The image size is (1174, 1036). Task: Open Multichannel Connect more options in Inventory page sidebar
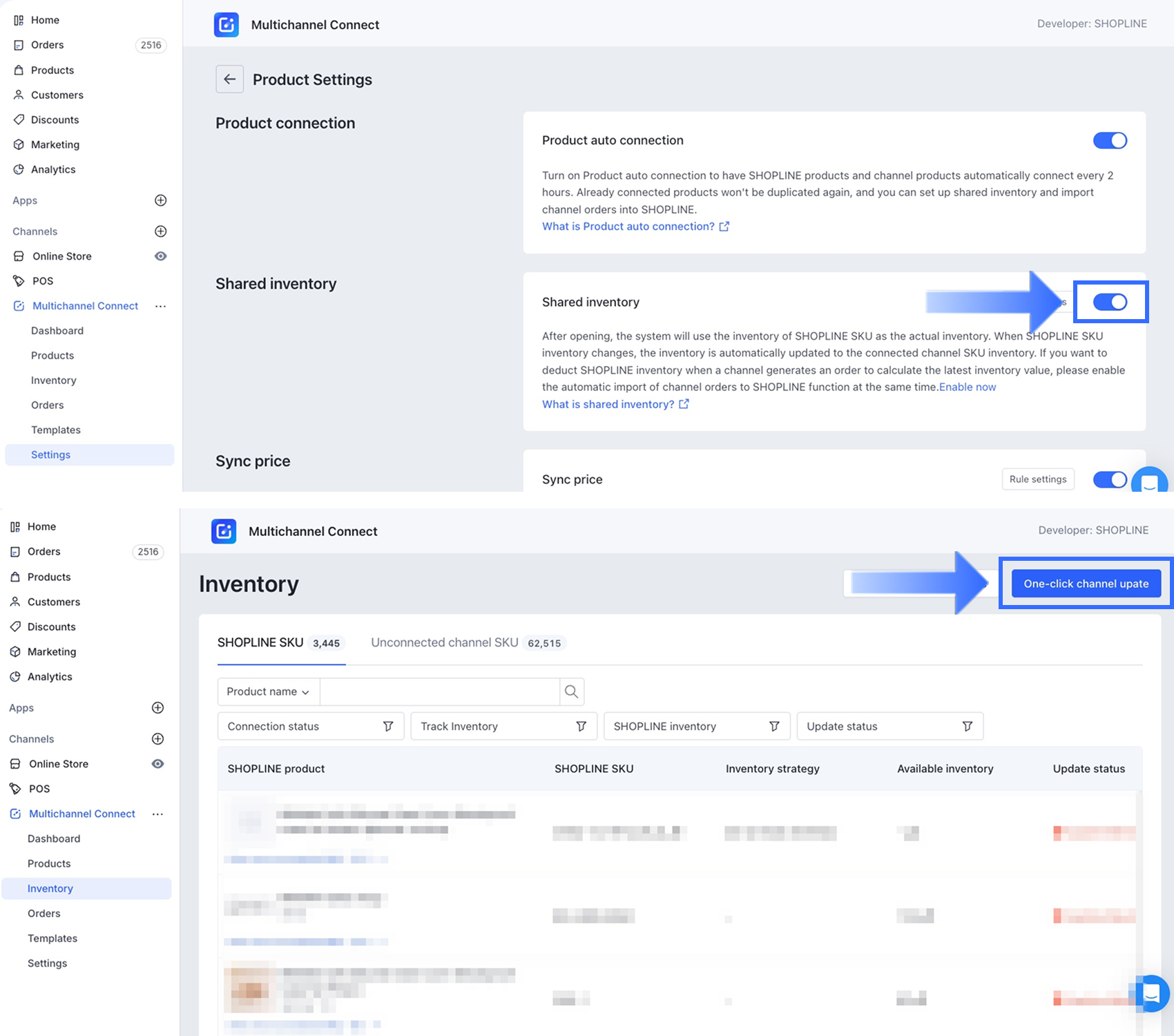[158, 814]
